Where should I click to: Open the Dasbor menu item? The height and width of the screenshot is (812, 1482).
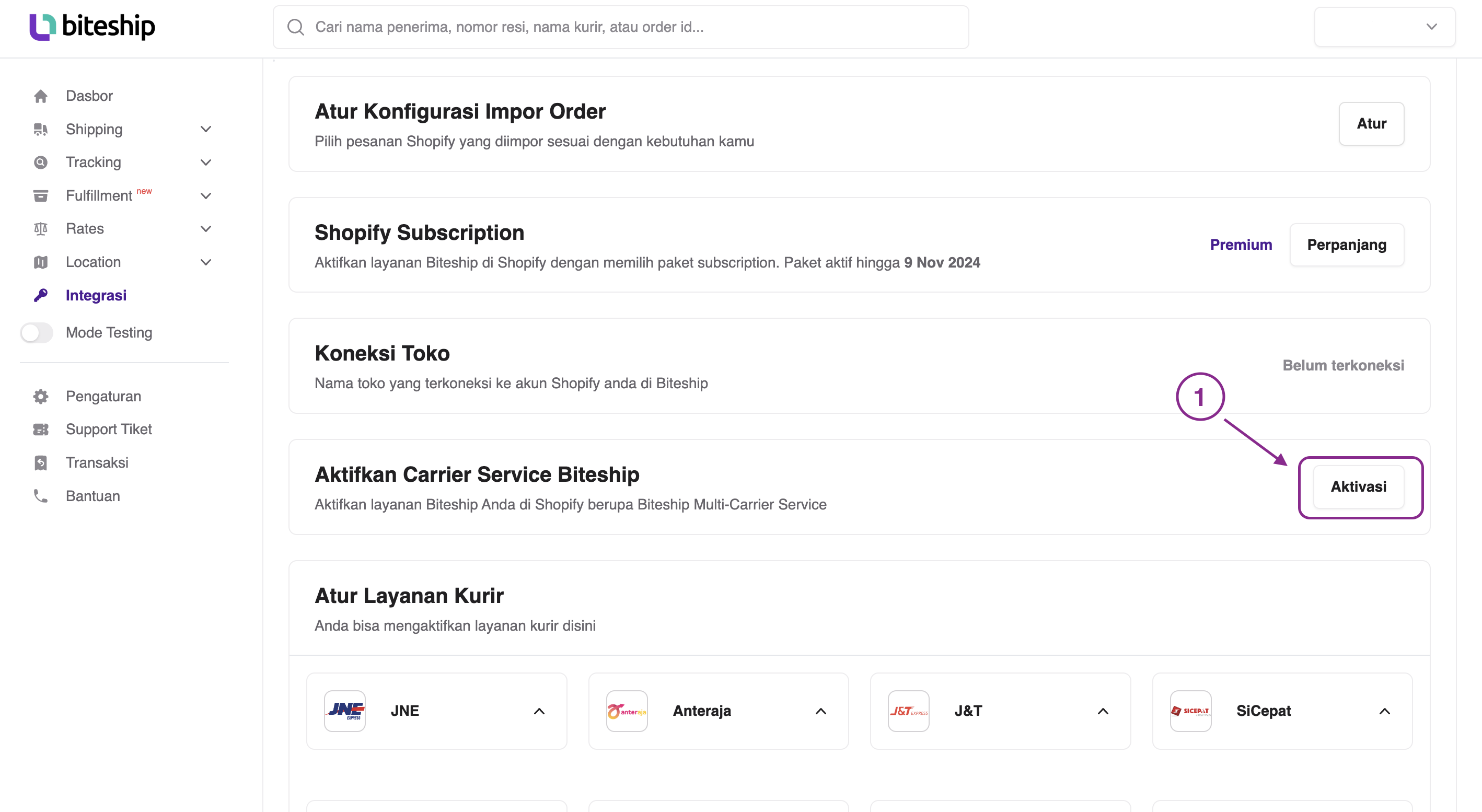coord(89,96)
